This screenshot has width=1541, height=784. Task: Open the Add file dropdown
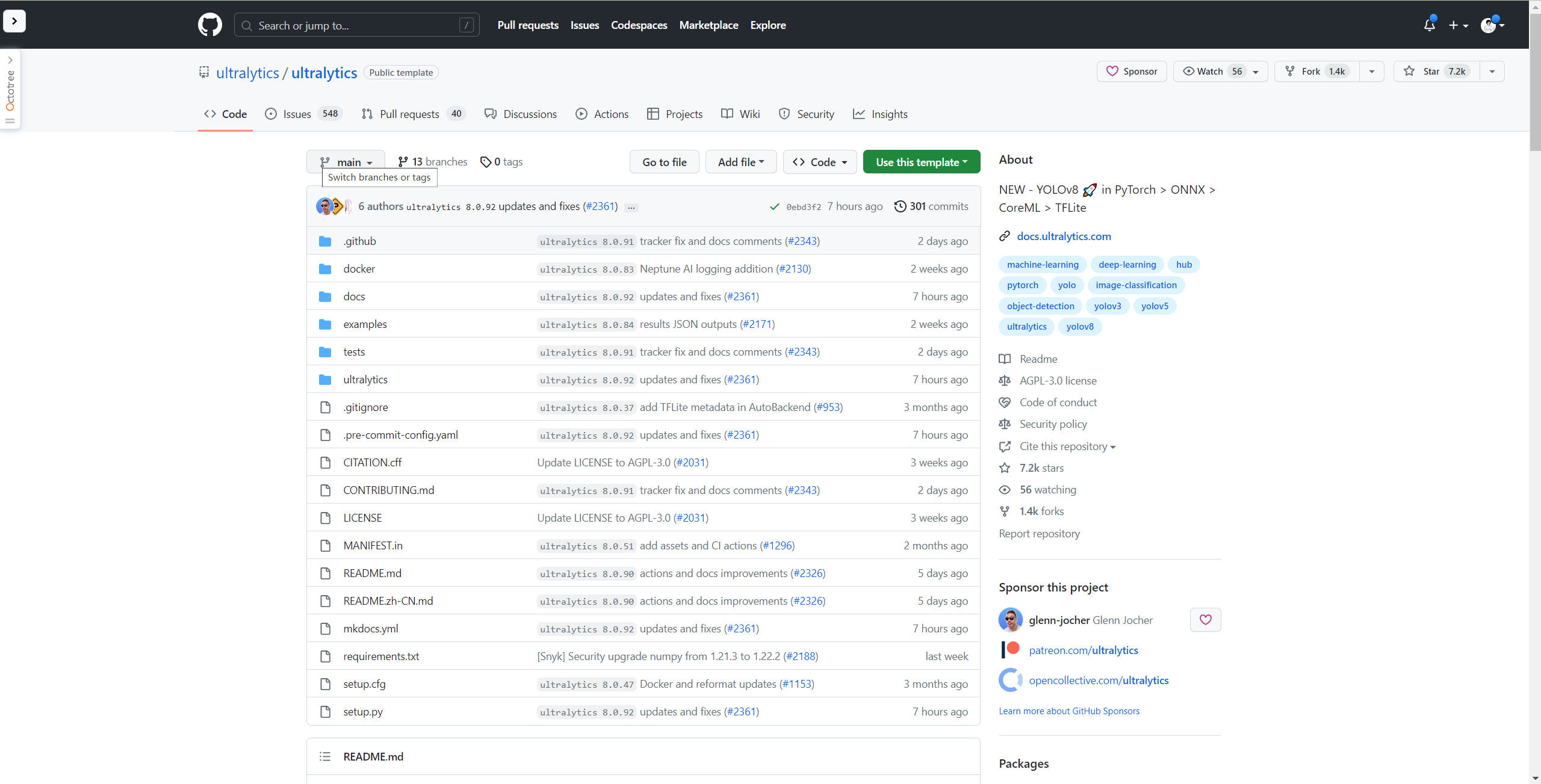click(741, 162)
